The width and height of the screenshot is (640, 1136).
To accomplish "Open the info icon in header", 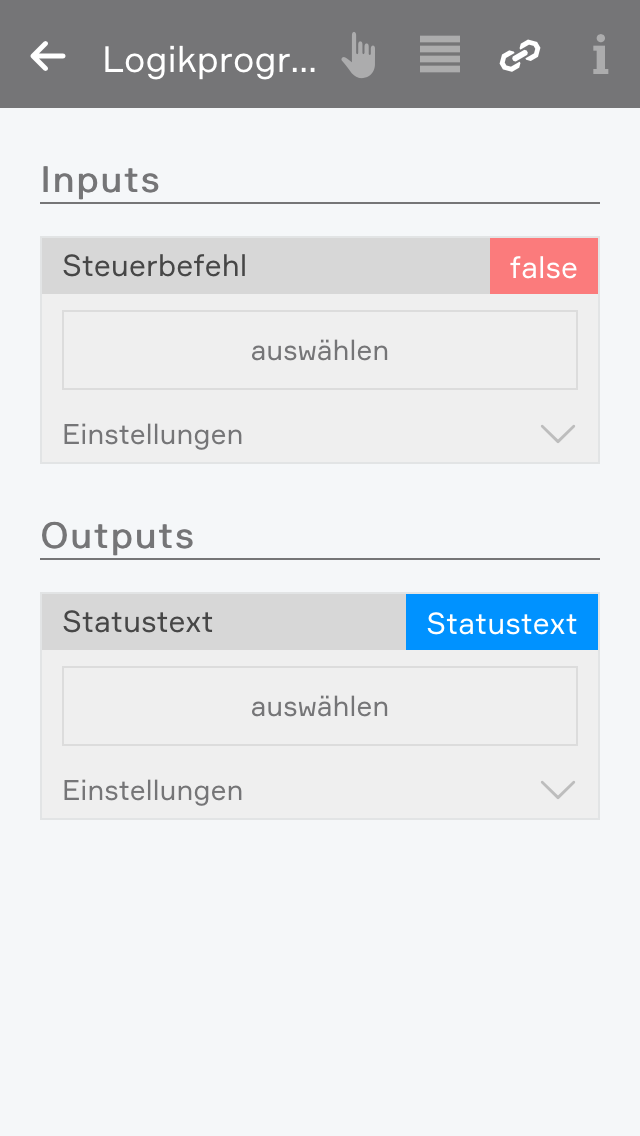I will pos(600,56).
